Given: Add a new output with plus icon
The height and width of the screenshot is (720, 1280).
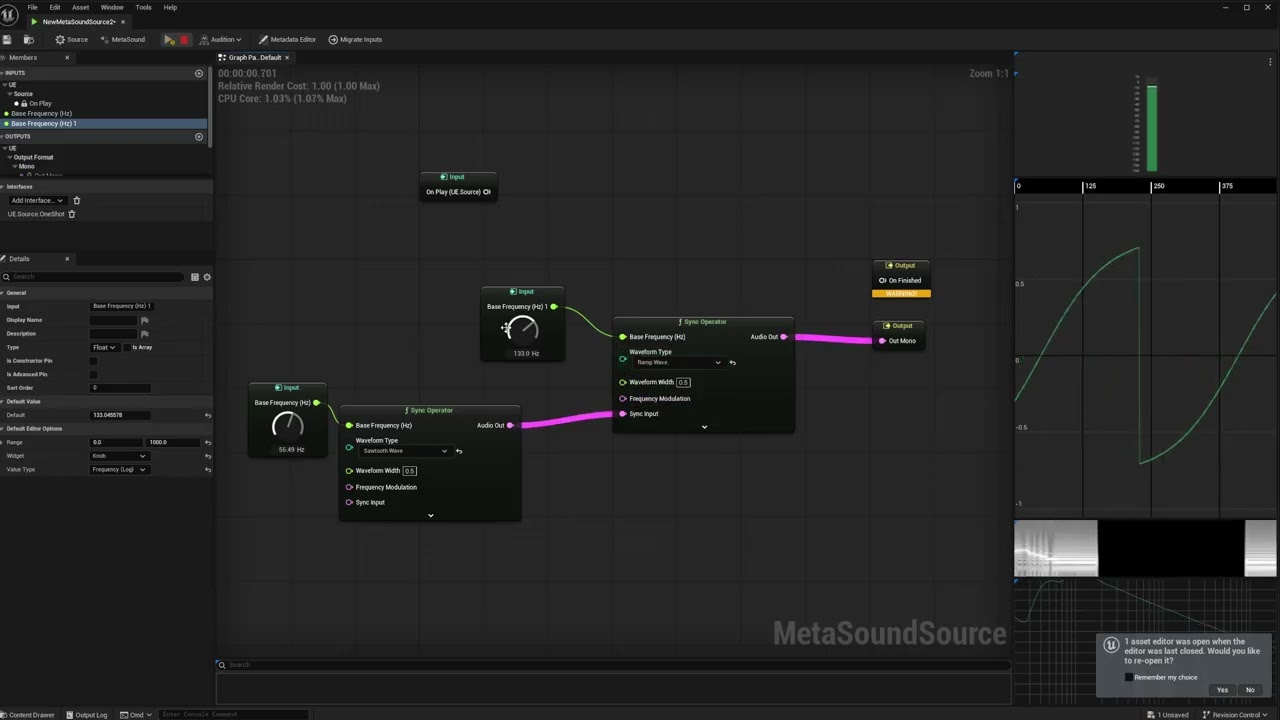Looking at the screenshot, I should (198, 136).
